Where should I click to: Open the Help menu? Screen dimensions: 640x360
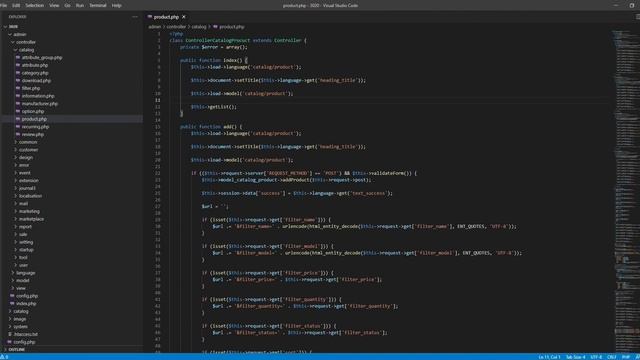pos(117,6)
